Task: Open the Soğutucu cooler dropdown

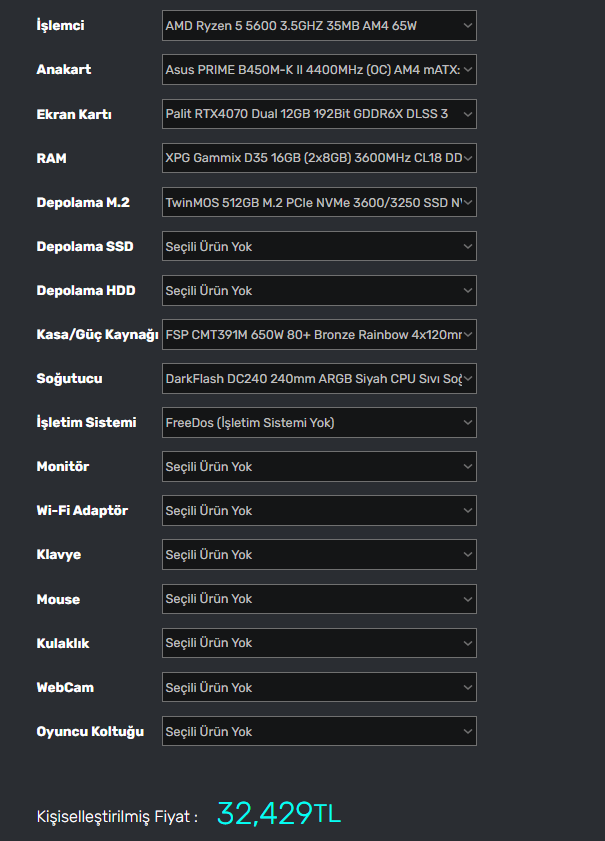Action: pos(318,378)
